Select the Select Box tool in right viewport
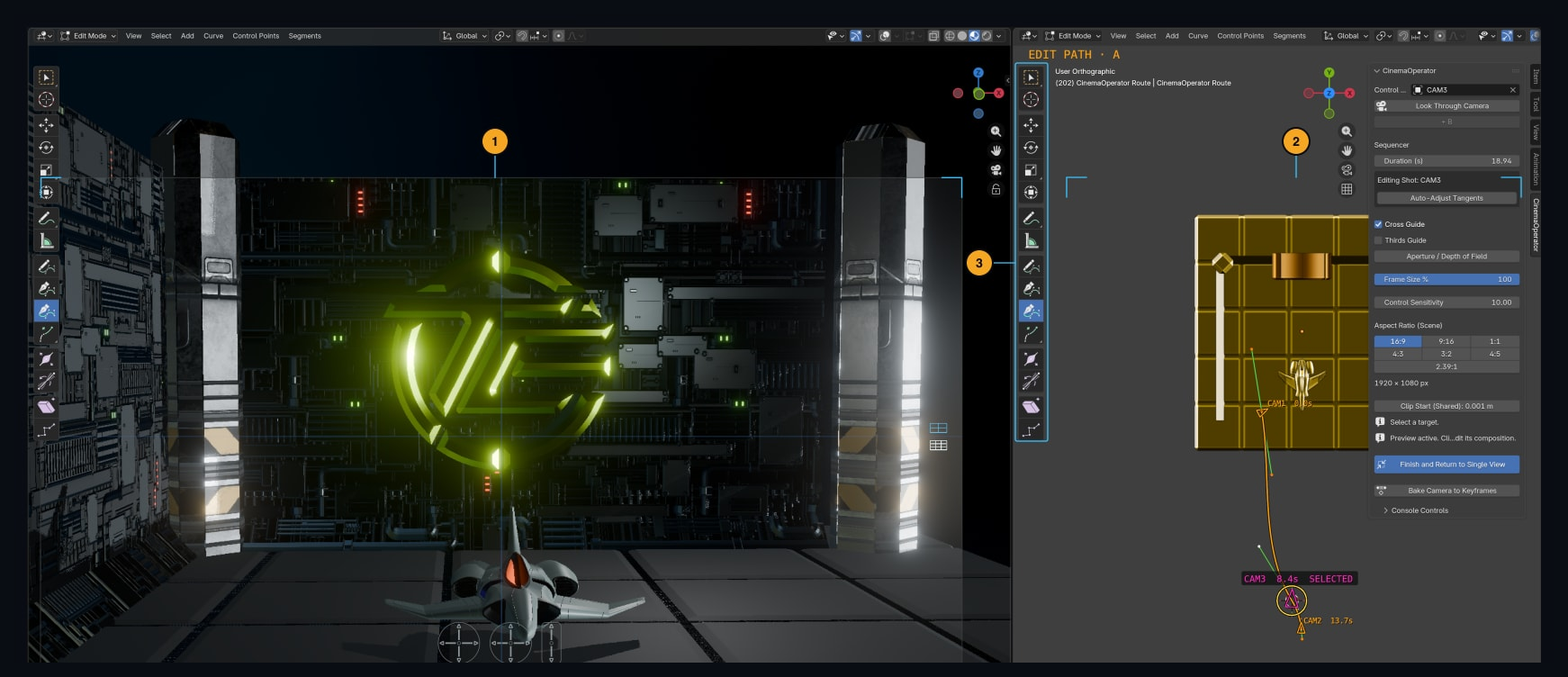Screen dimensions: 1568x677 (1031, 77)
